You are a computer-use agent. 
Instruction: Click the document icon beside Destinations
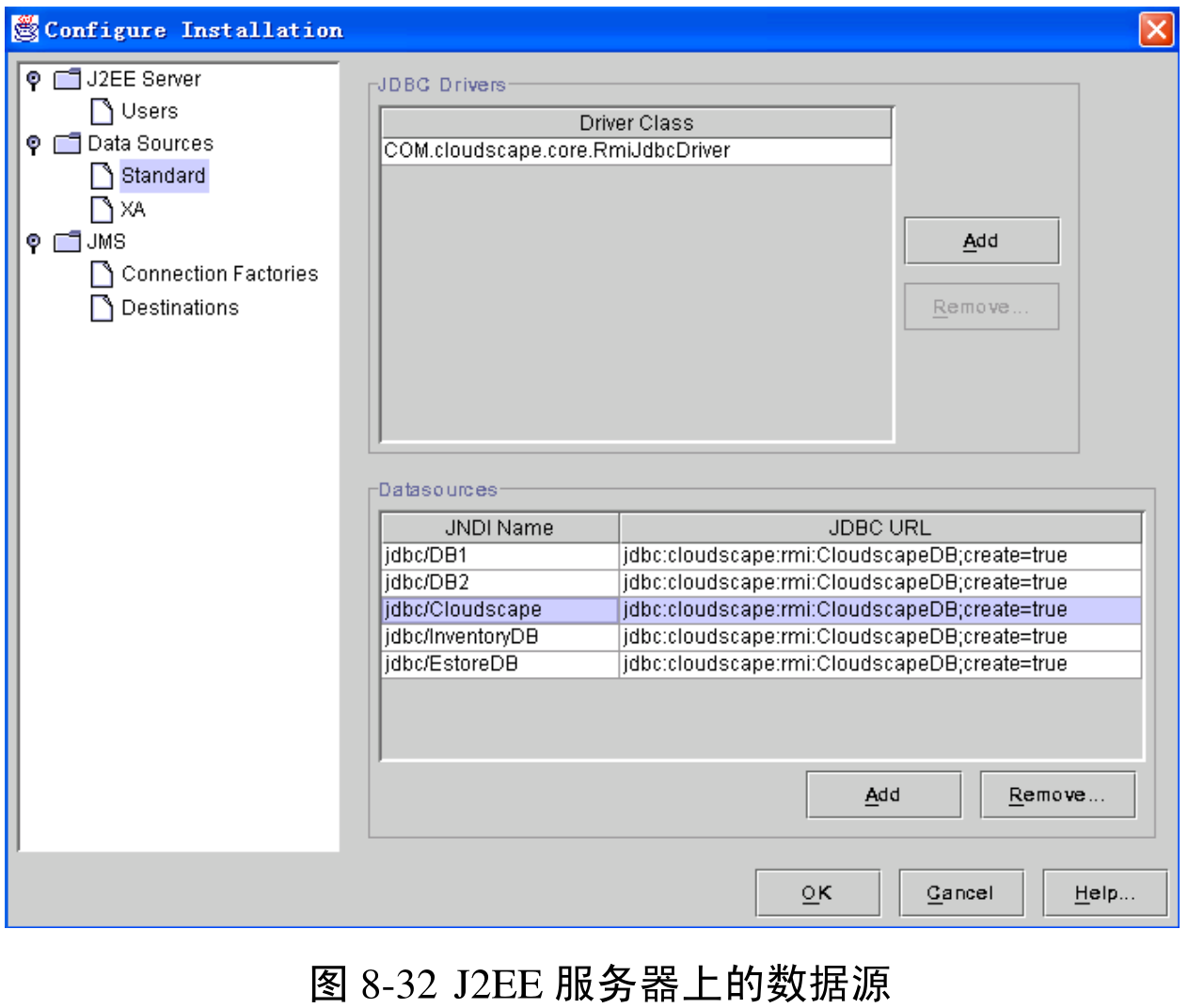[x=102, y=307]
